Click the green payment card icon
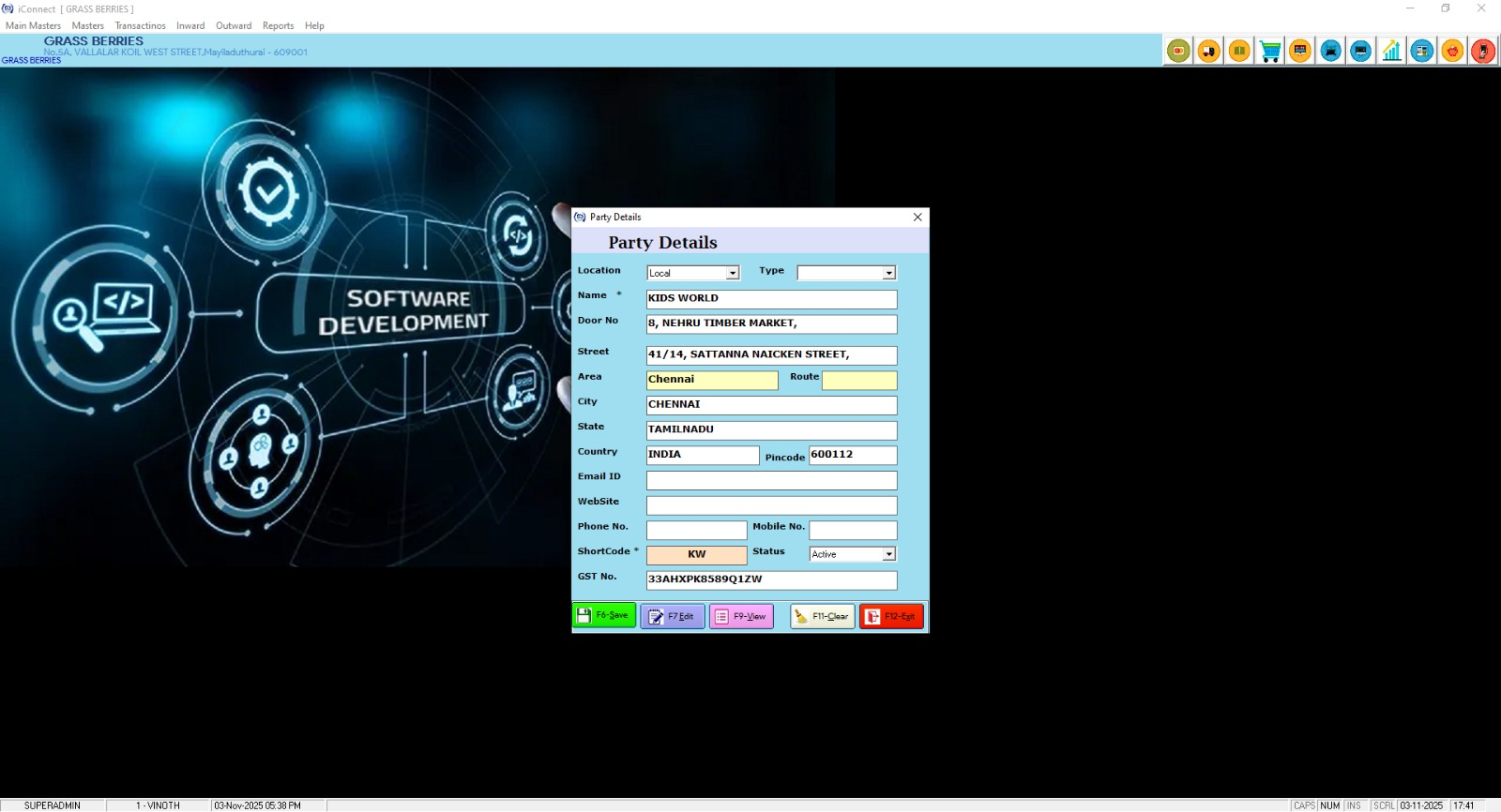This screenshot has height=812, width=1501. [x=1179, y=52]
